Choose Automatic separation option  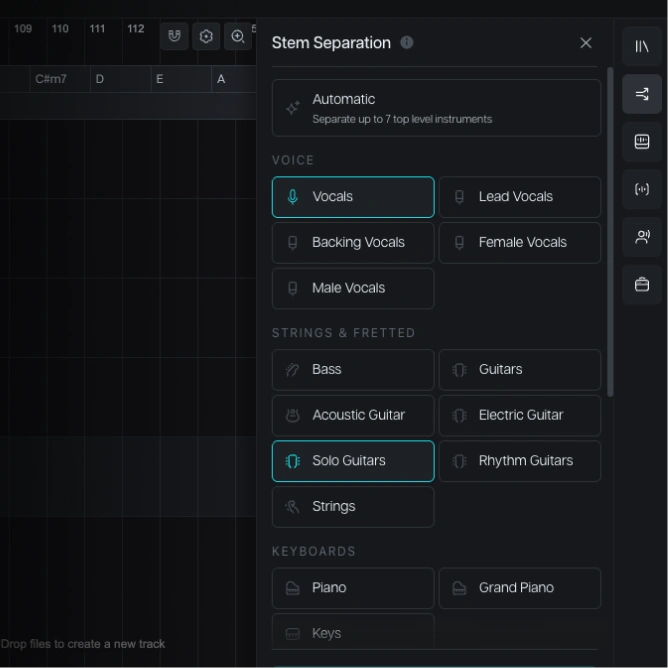tap(436, 108)
